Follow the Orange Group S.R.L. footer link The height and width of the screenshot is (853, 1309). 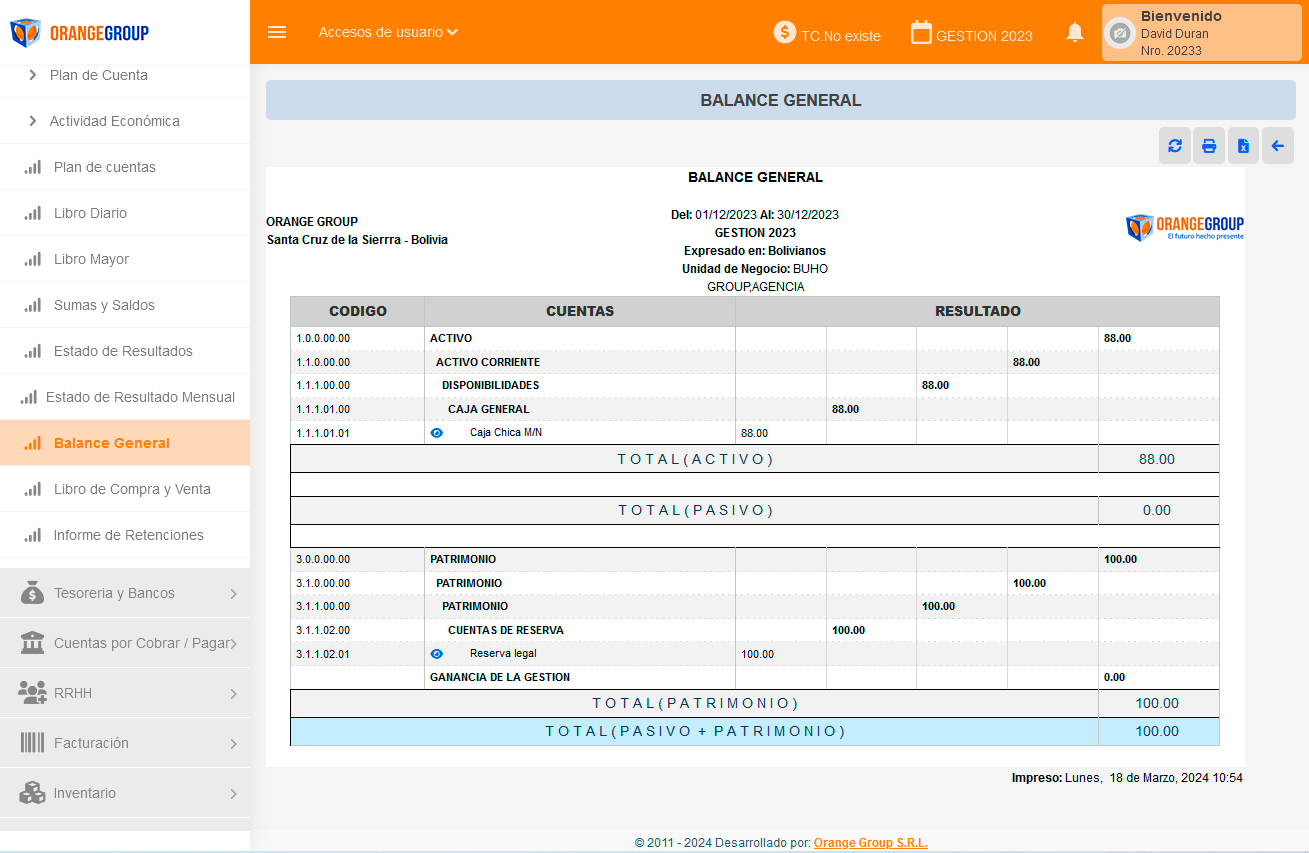(870, 843)
